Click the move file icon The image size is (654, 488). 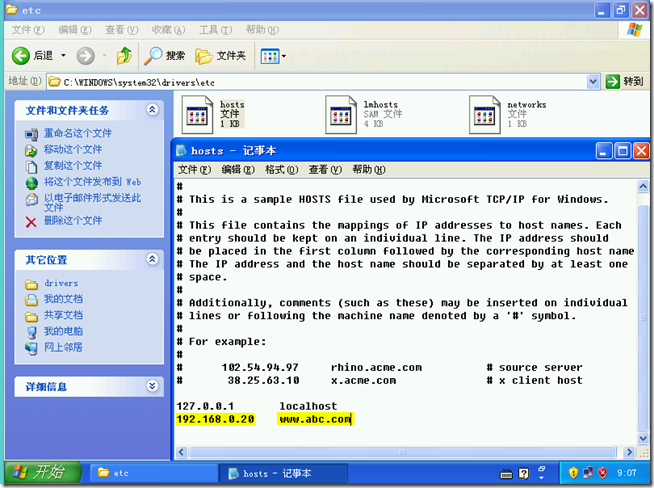pos(31,150)
